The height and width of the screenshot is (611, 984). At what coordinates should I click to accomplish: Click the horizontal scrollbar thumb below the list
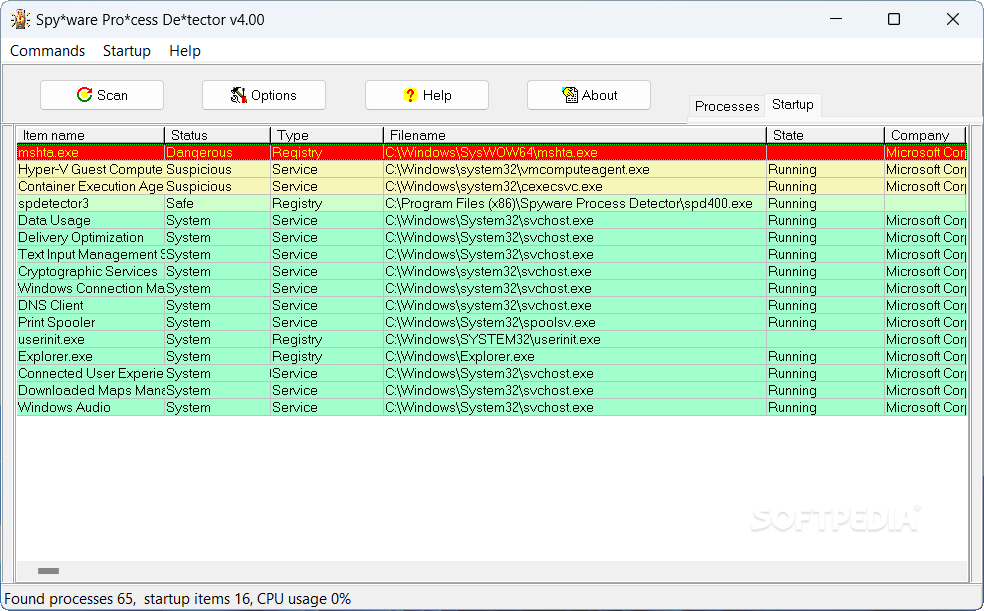(48, 571)
